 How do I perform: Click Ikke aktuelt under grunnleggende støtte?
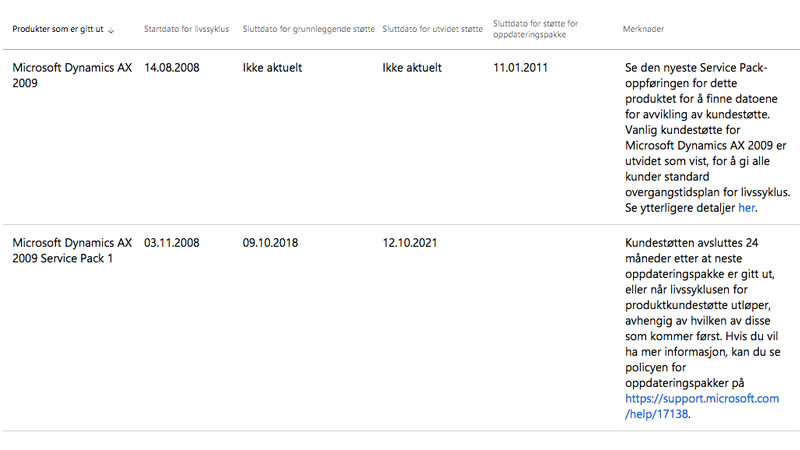(272, 67)
